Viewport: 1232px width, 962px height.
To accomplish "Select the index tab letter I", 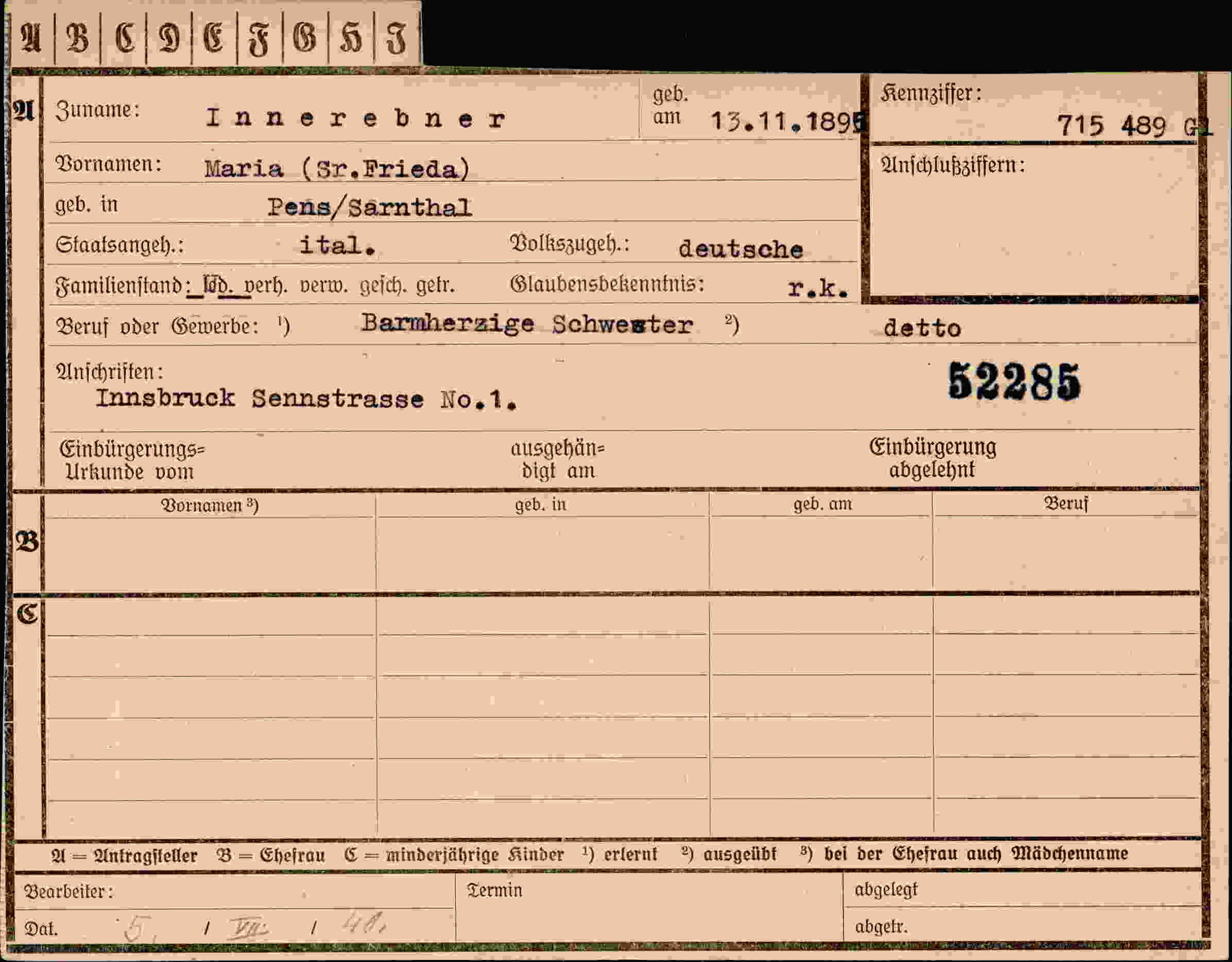I will pos(396,39).
